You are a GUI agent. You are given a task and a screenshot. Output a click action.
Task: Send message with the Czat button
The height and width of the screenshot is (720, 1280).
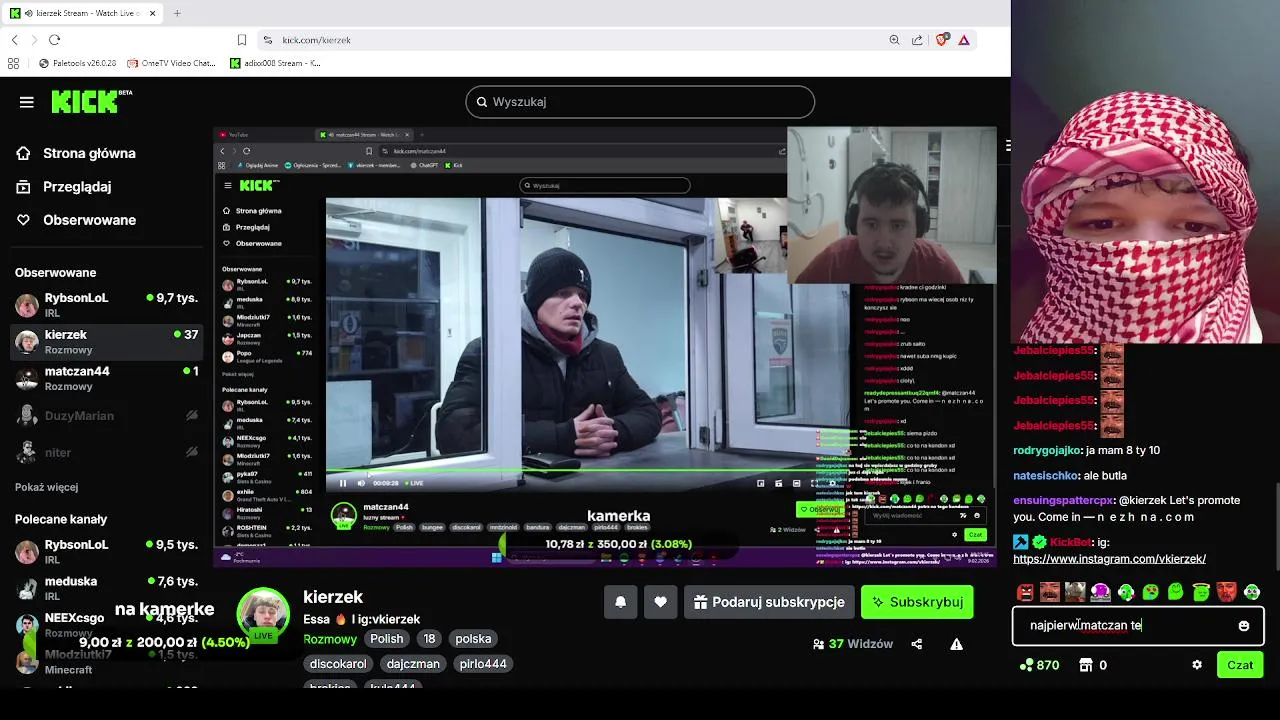[1240, 665]
